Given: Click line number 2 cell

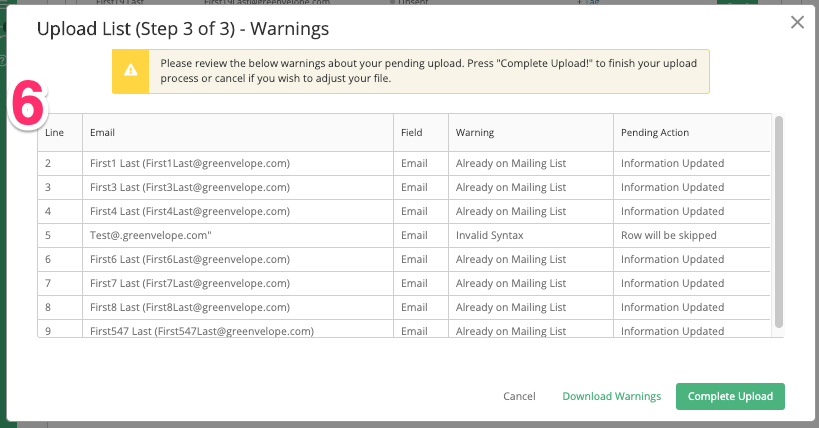Looking at the screenshot, I should [x=60, y=164].
